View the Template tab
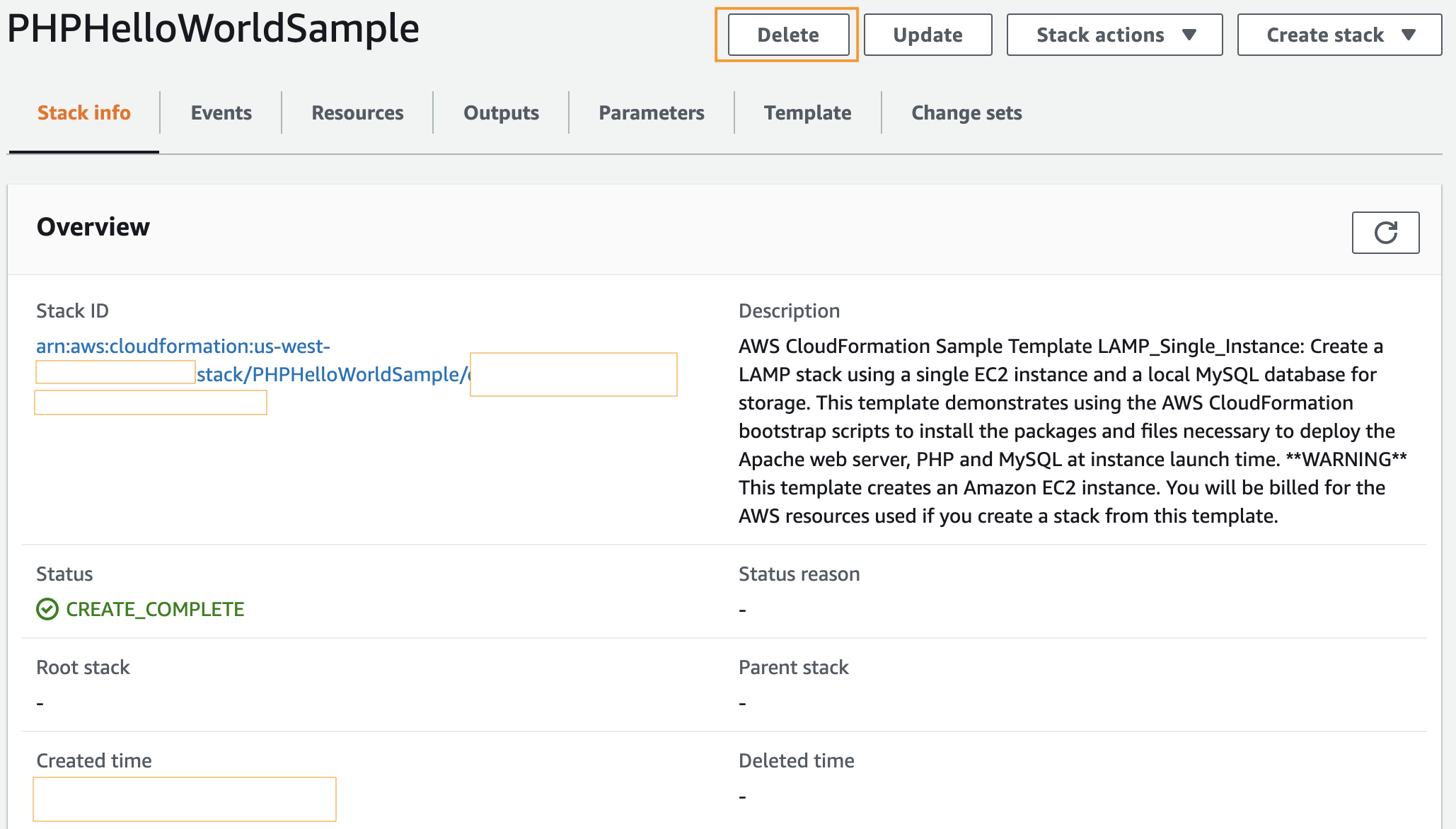Viewport: 1456px width, 829px height. (x=807, y=112)
